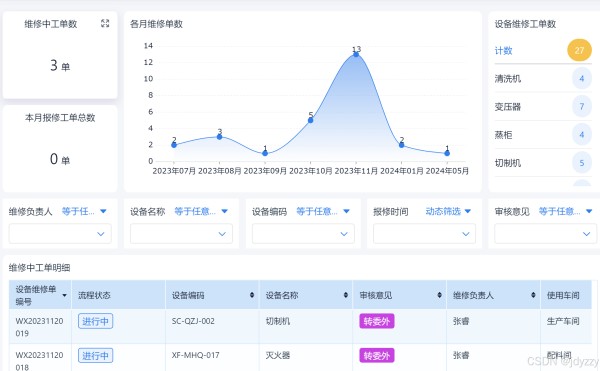Open 审核意见 filter condition dropdown
600x371 pixels.
click(x=565, y=211)
